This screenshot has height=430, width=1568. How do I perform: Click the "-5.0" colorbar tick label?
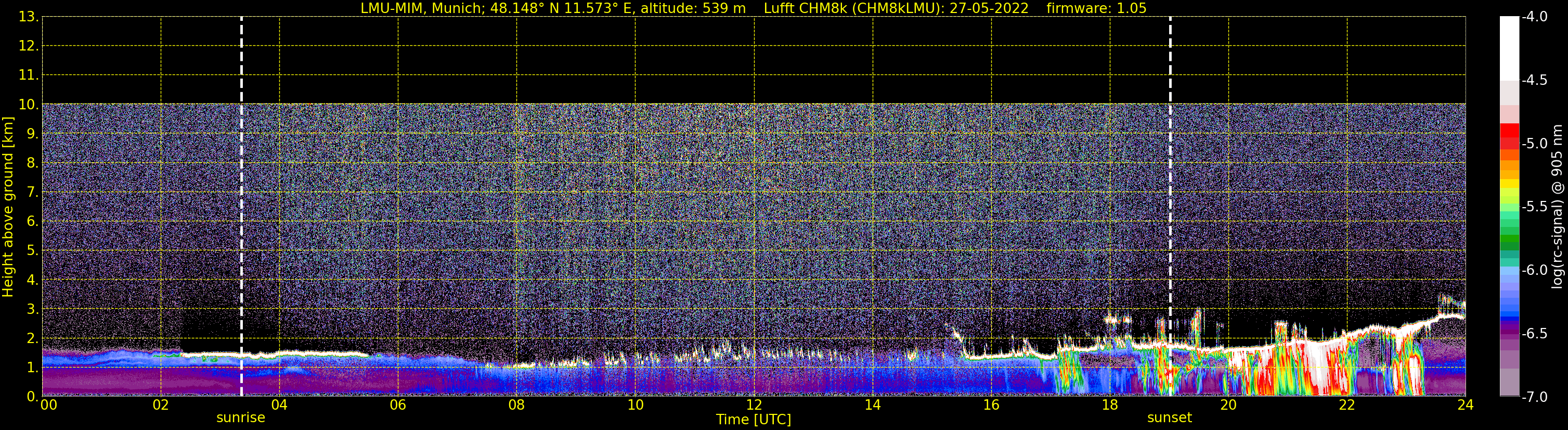click(1534, 144)
